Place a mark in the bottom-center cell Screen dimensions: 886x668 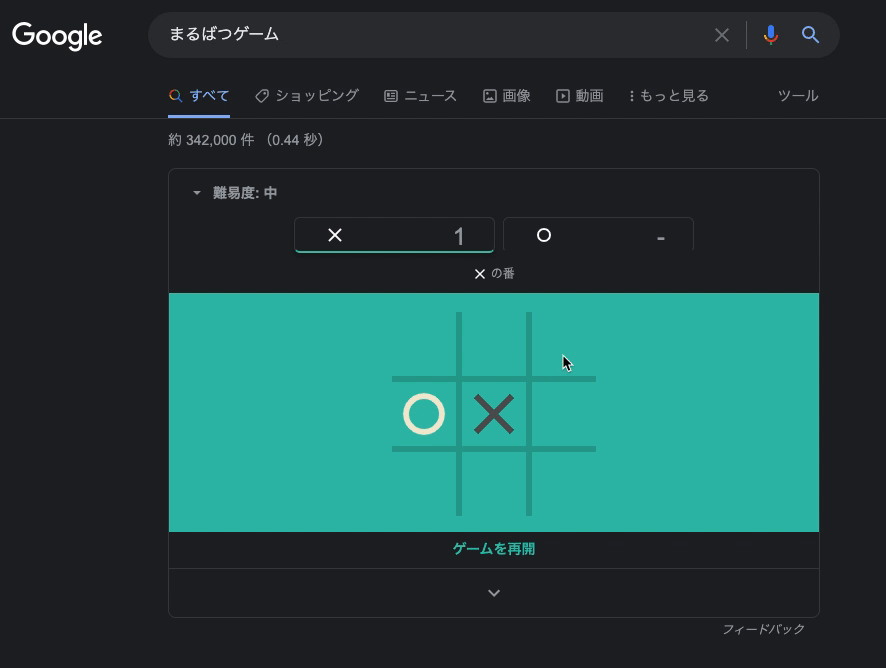point(494,484)
